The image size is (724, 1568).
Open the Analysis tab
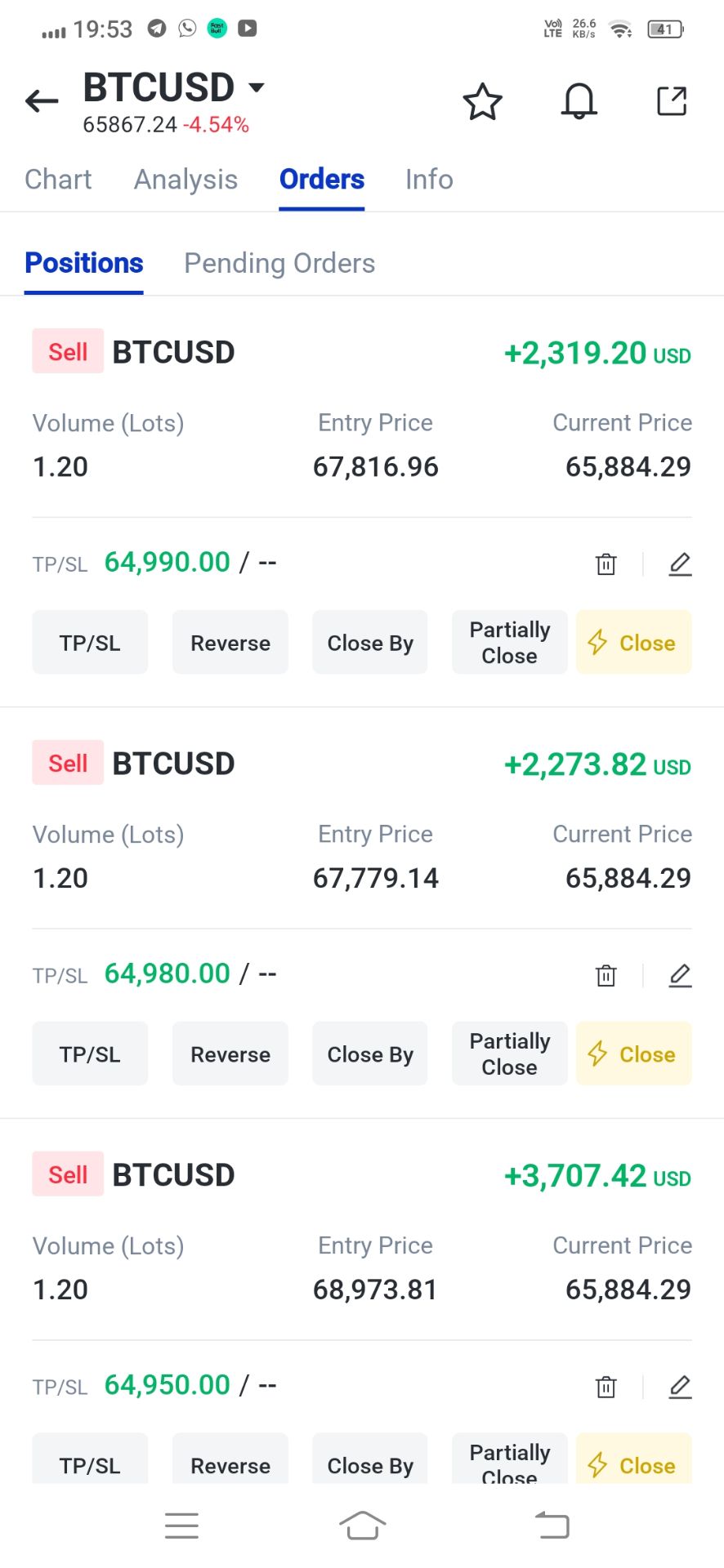(x=185, y=180)
